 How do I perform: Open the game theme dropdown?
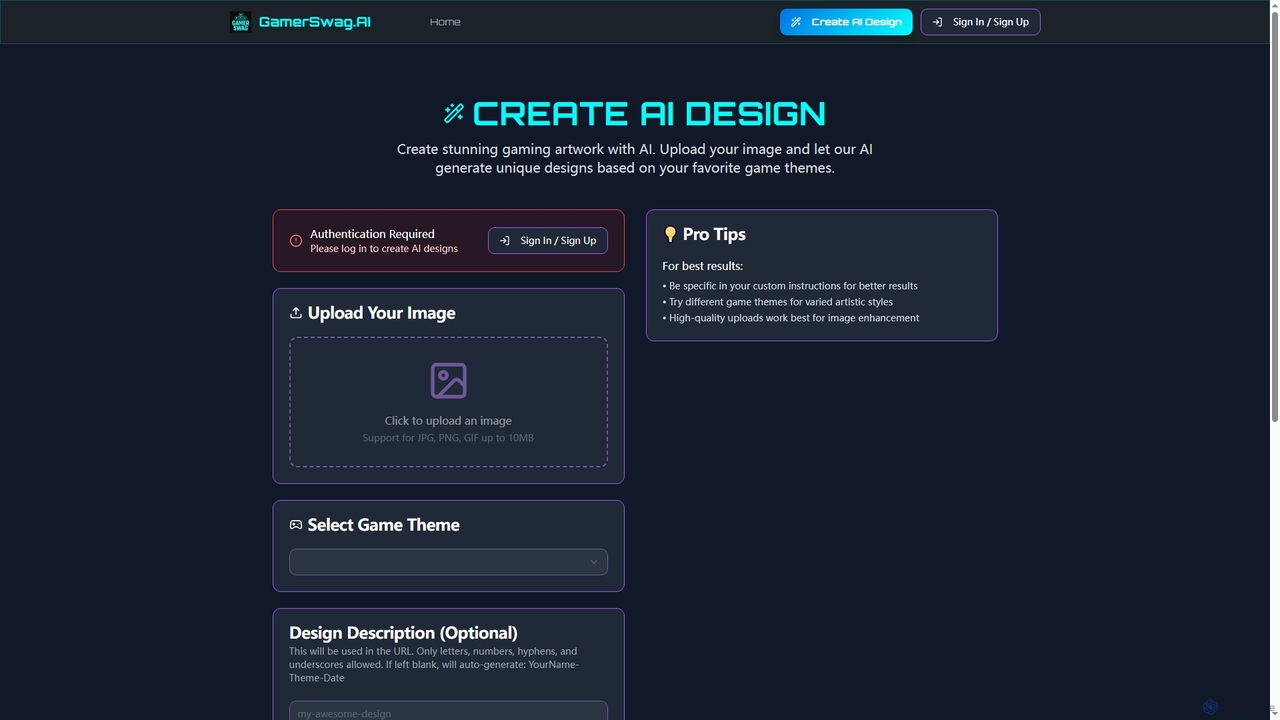448,562
